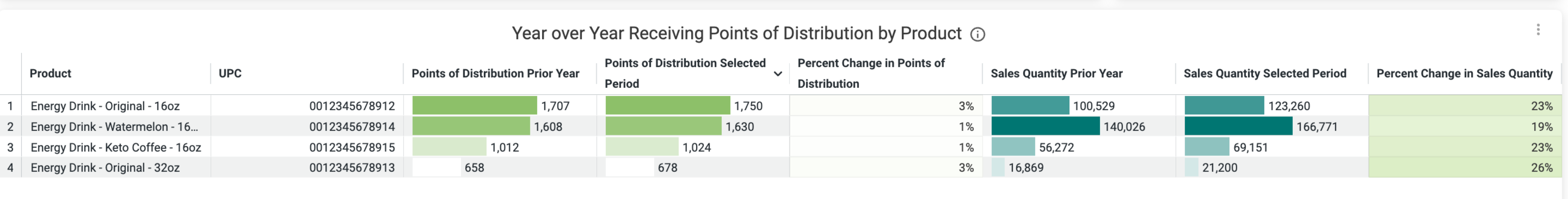
Task: Open the three-dot tile options menu
Action: click(1538, 29)
